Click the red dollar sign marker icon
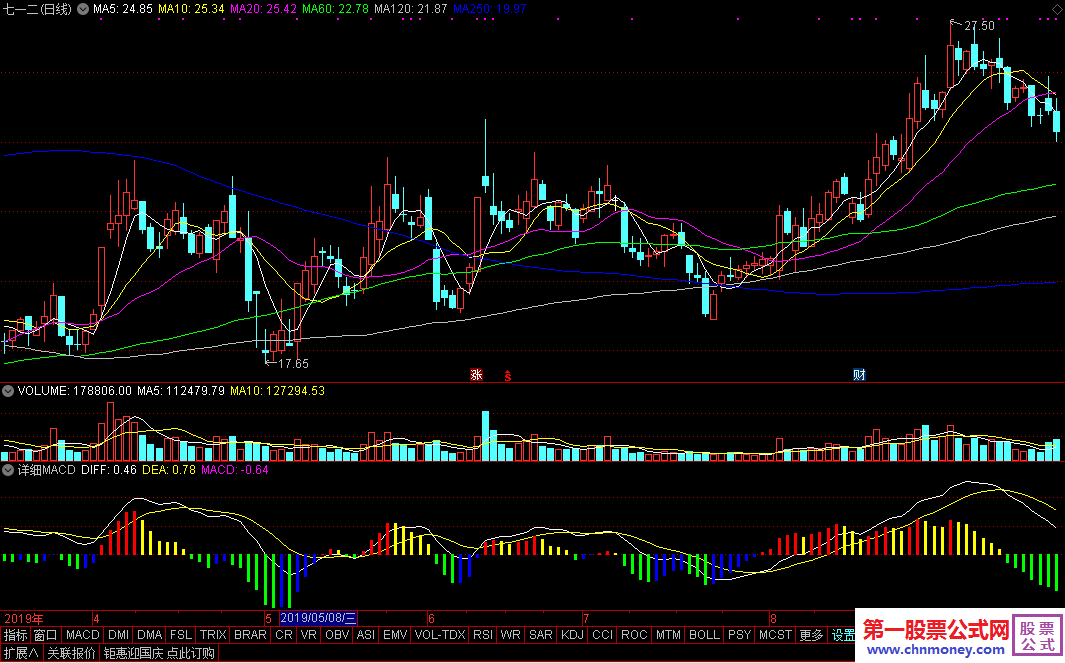The width and height of the screenshot is (1065, 663). coord(507,375)
